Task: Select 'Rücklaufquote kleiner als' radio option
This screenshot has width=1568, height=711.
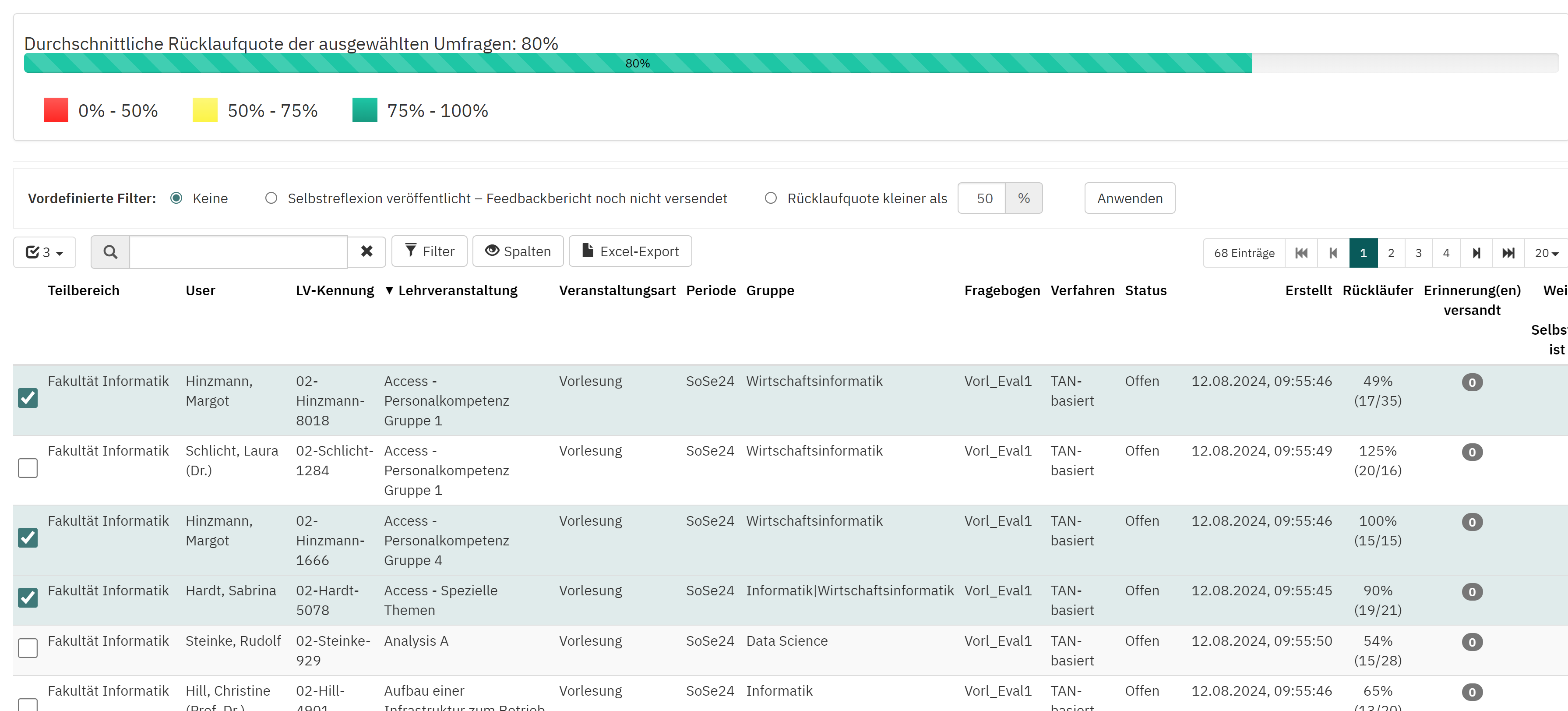Action: [771, 198]
